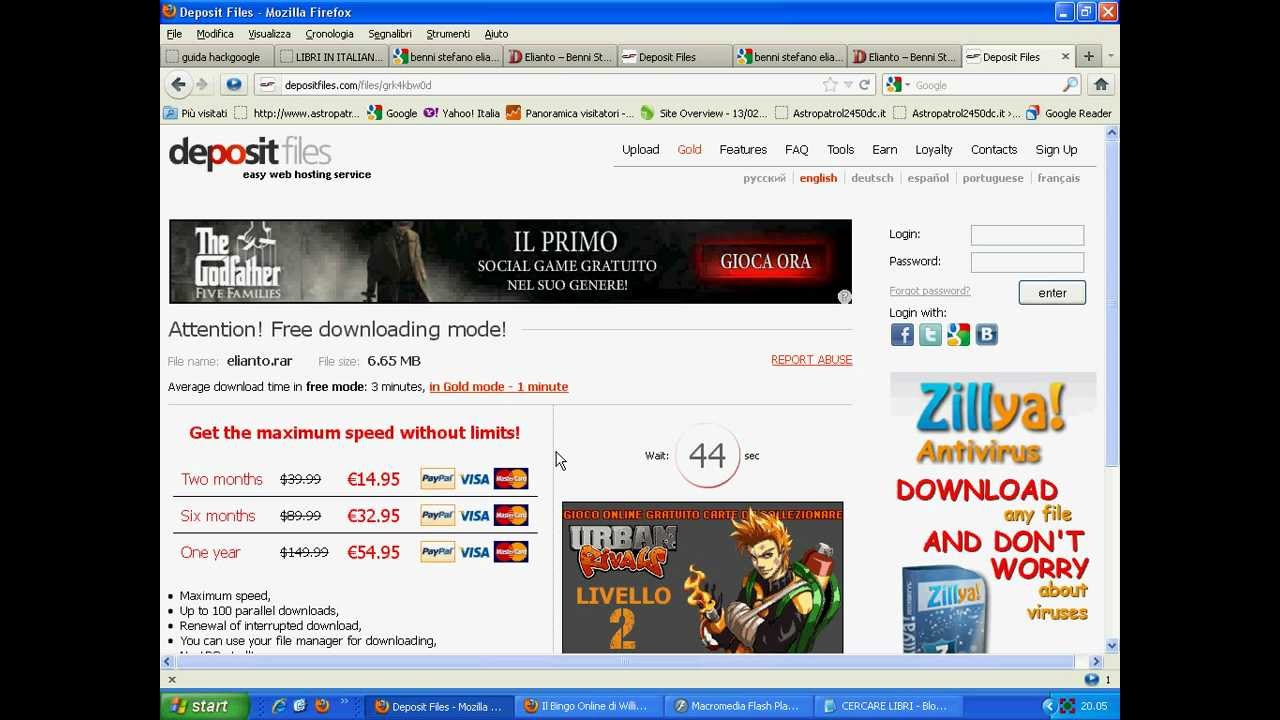Click the Upload link in site navigation
Image resolution: width=1280 pixels, height=720 pixels.
pyautogui.click(x=641, y=150)
